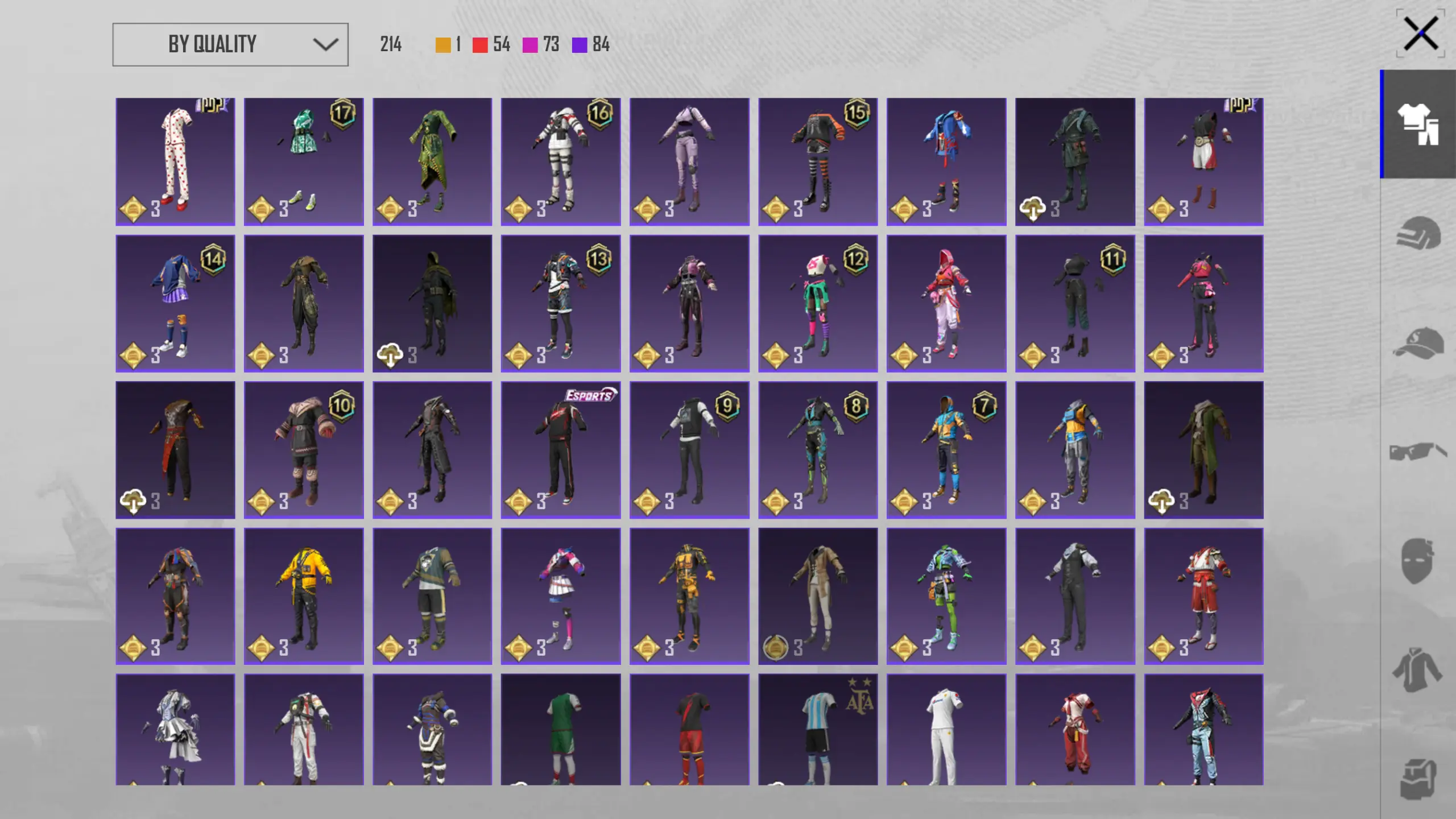Open the sunglasses category icon
This screenshot has width=1456, height=819.
1418,452
